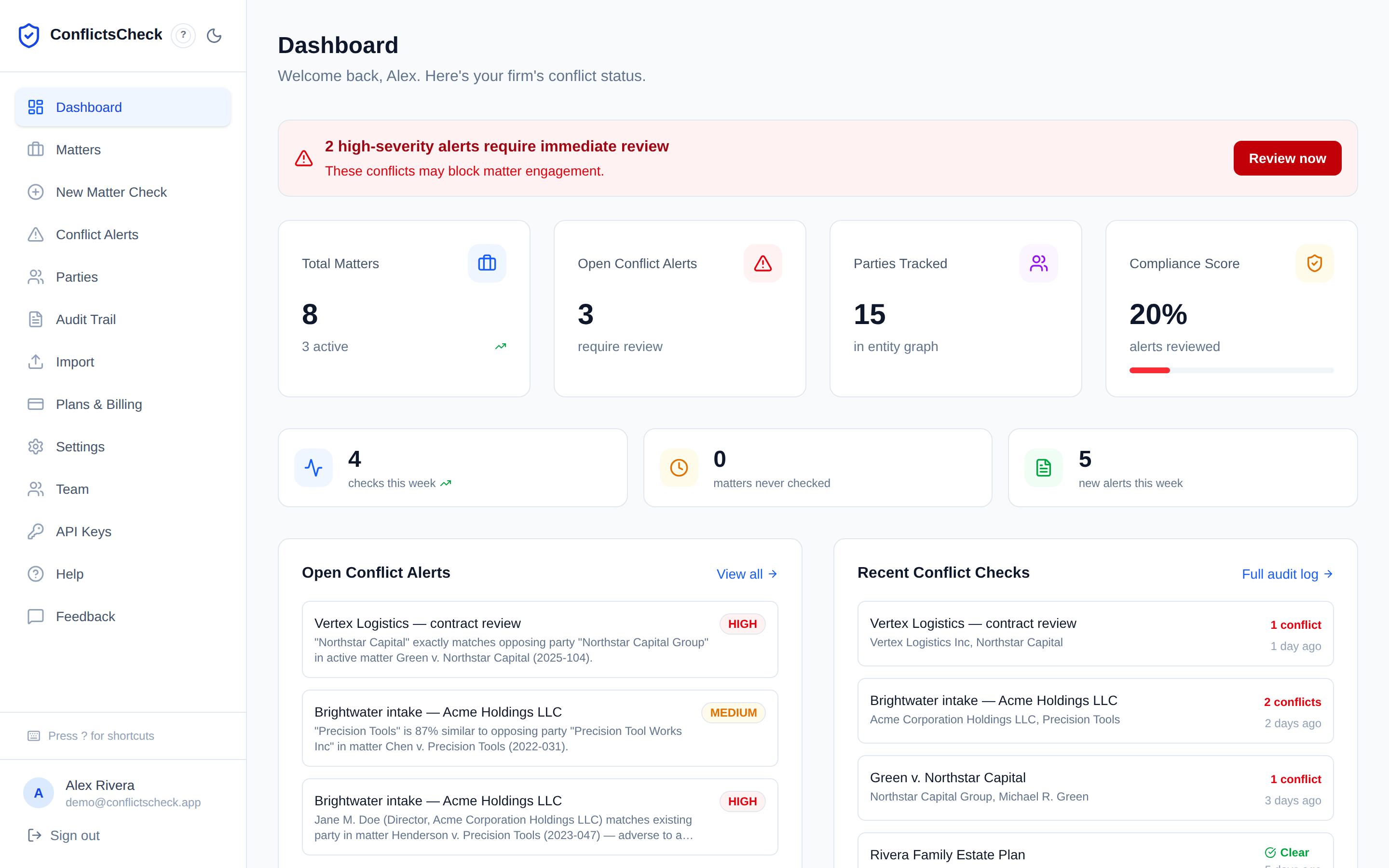This screenshot has height=868, width=1389.
Task: Click the Dashboard grid icon in sidebar
Action: click(36, 108)
